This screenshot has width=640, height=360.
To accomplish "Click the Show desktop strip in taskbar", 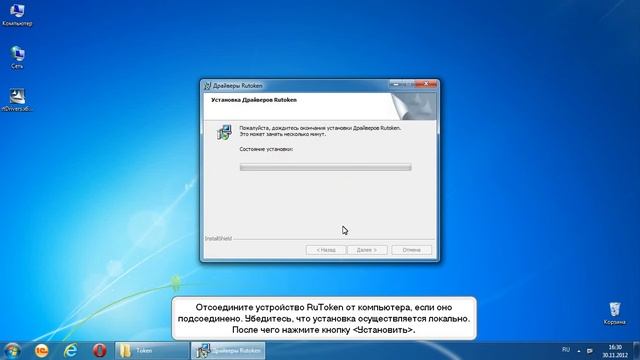I will [637, 351].
